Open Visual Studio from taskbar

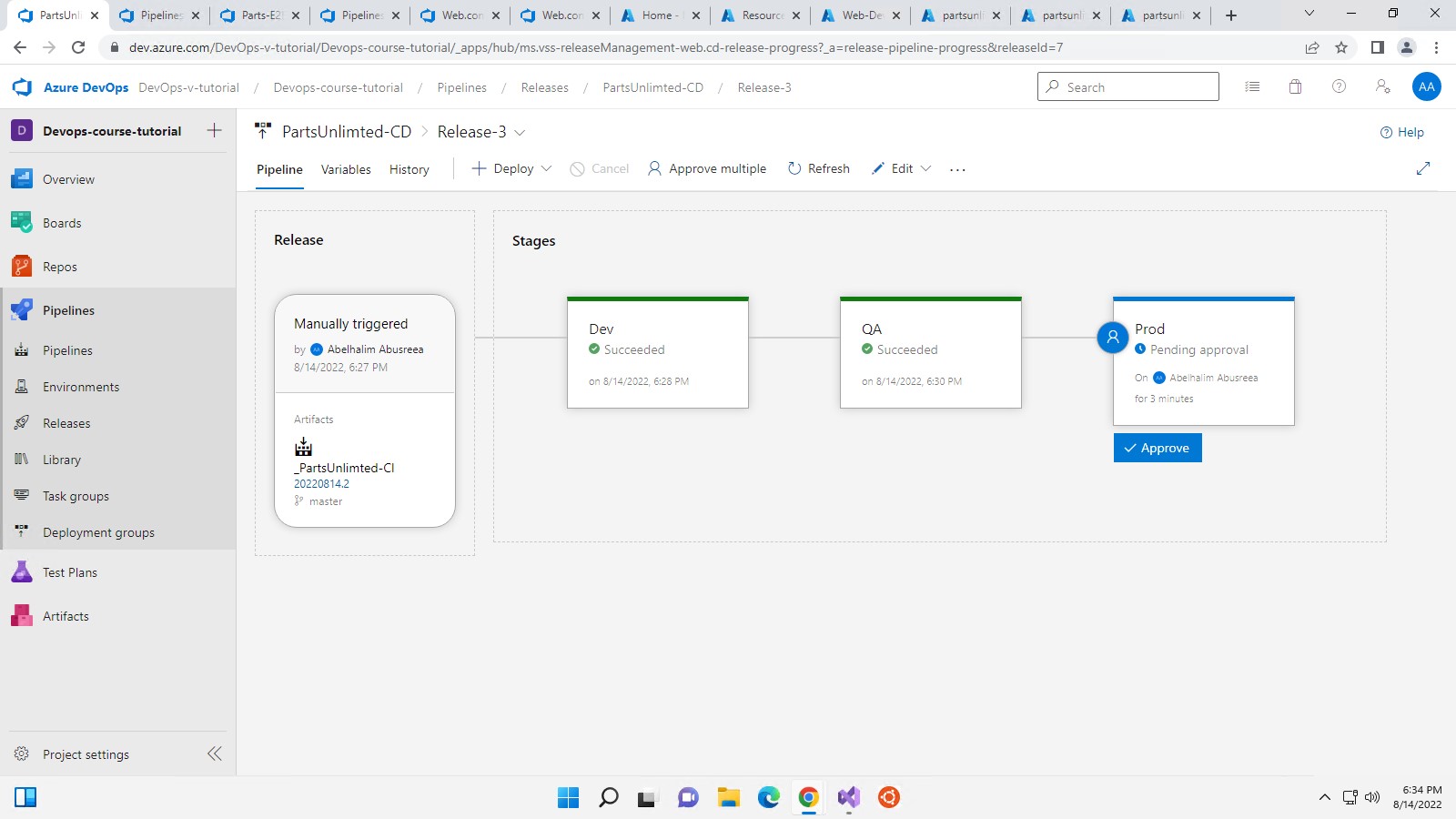coord(848,798)
